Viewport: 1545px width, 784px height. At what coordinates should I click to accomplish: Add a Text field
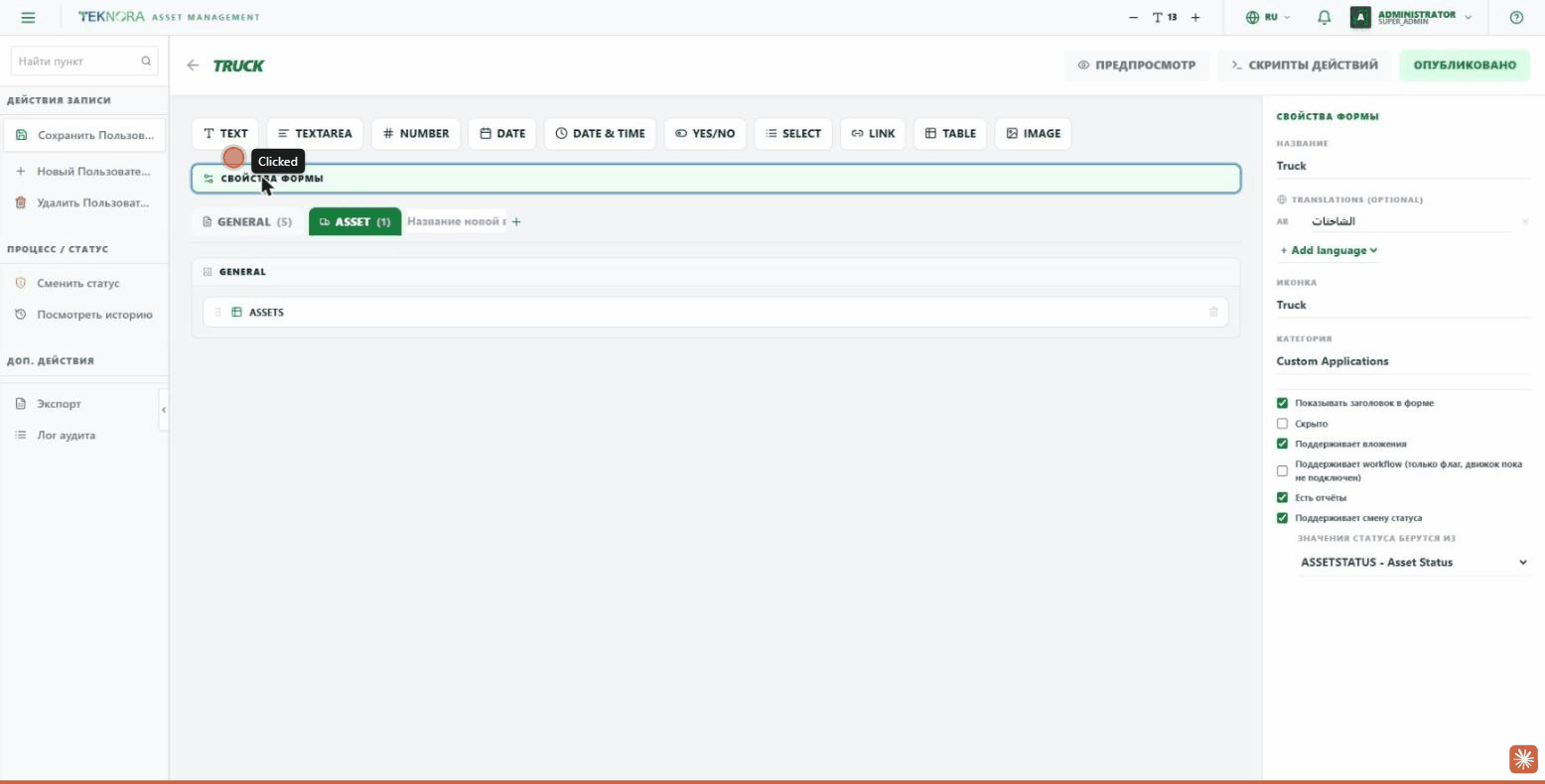pyautogui.click(x=225, y=134)
